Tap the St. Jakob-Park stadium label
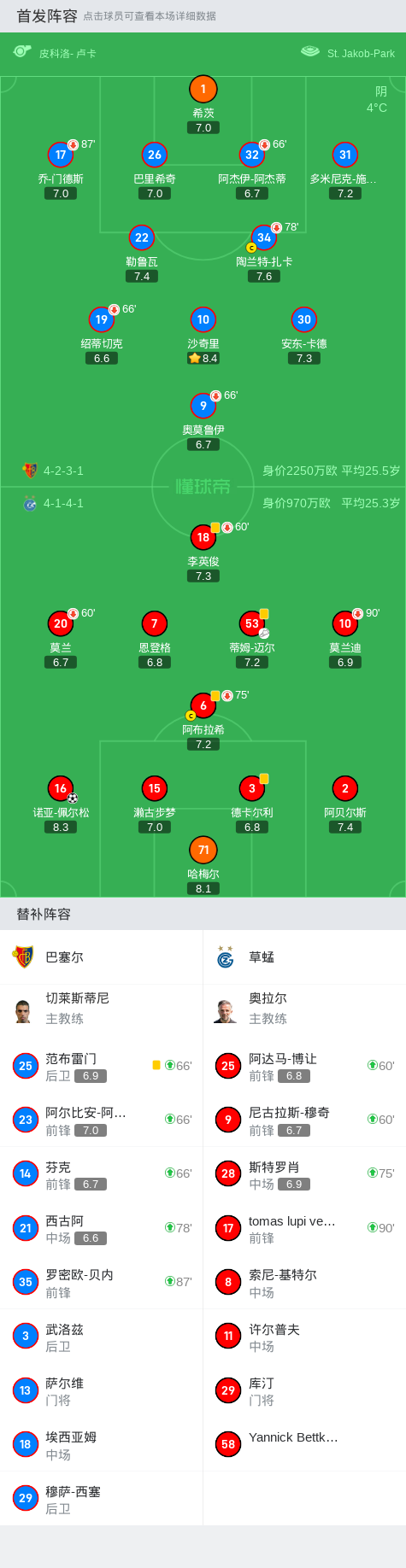Image resolution: width=406 pixels, height=1568 pixels. coord(361,53)
